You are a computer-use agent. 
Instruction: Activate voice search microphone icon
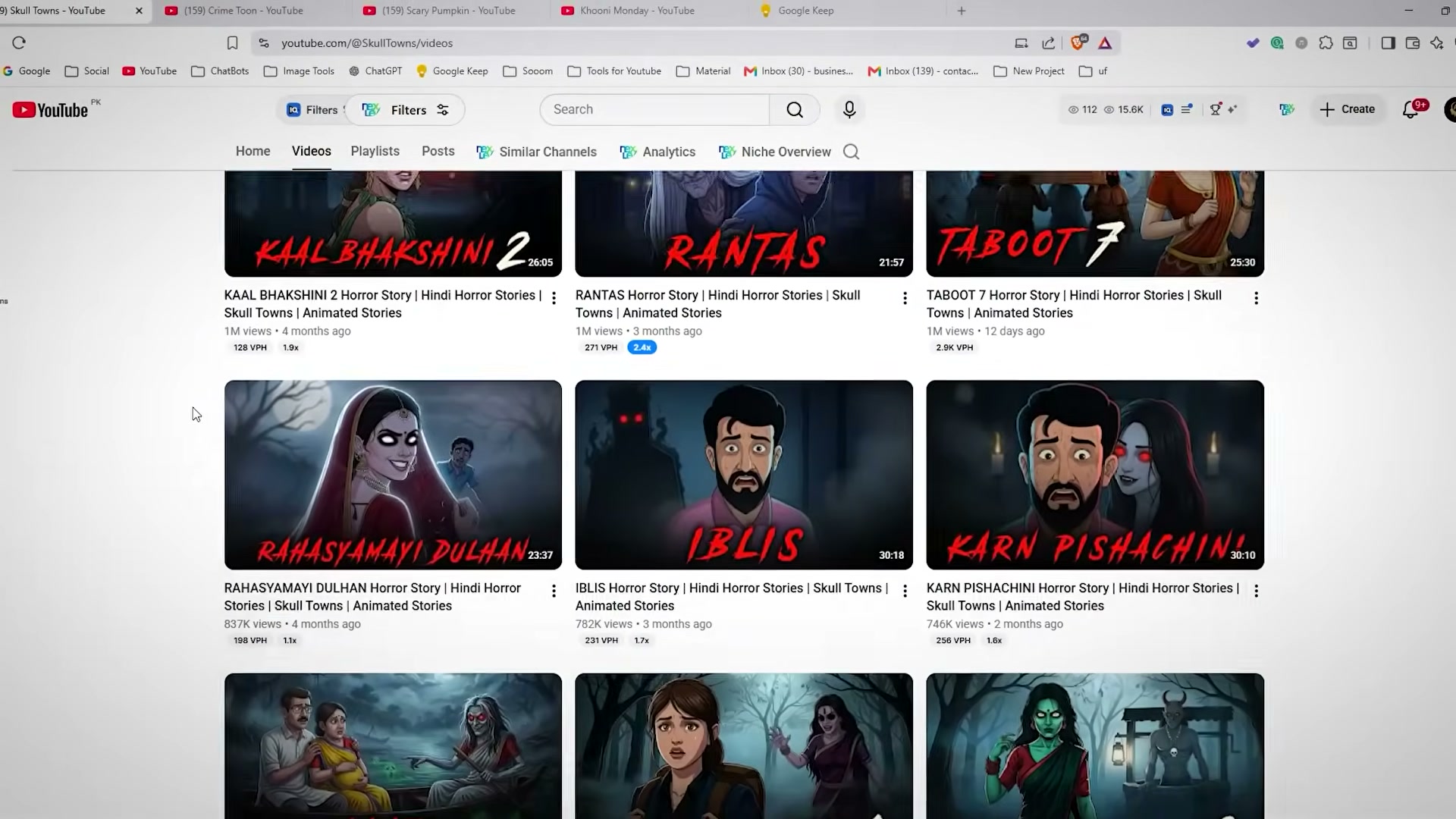click(x=849, y=110)
